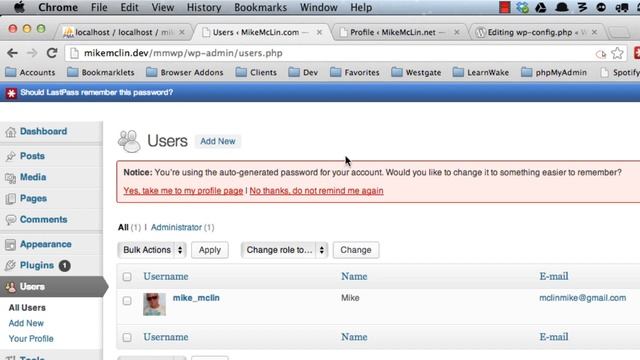Sort by Name column header
This screenshot has width=640, height=360.
tap(354, 277)
